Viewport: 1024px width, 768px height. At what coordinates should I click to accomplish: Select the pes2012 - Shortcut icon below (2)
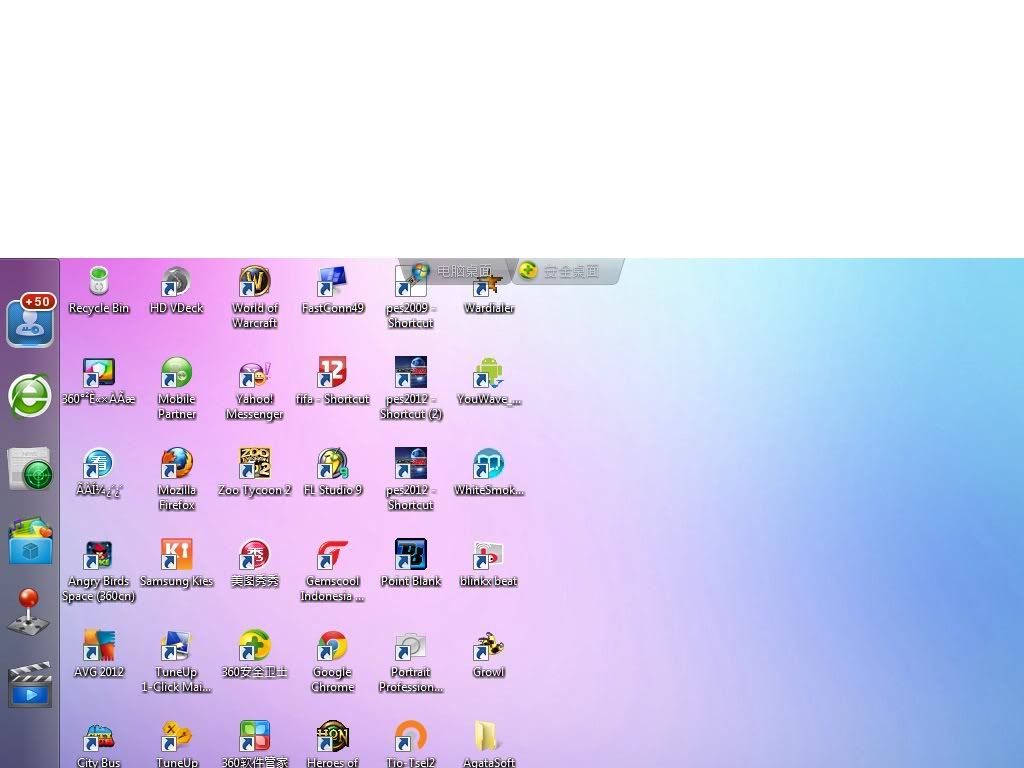point(411,464)
